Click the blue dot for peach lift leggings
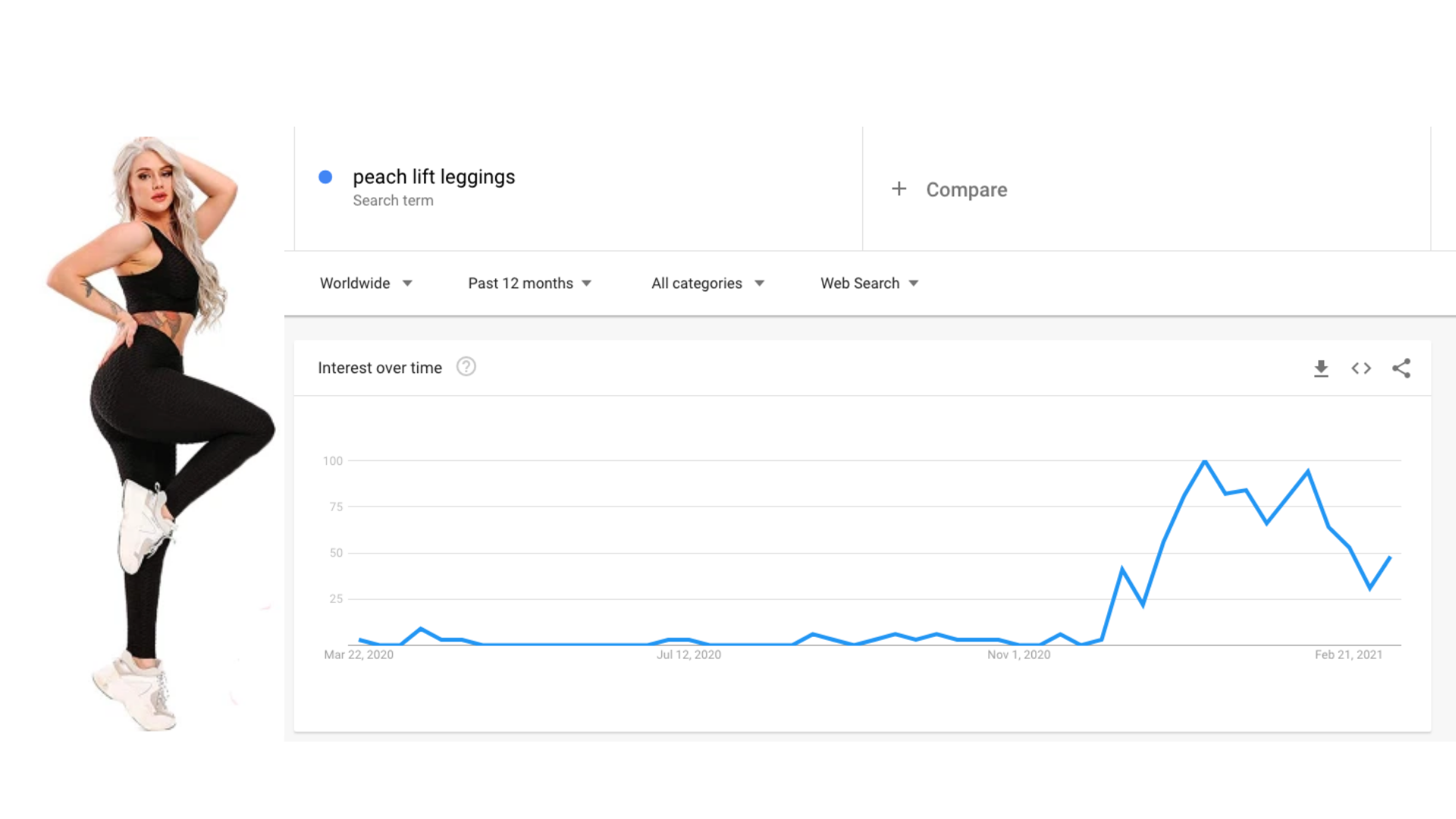Image resolution: width=1456 pixels, height=819 pixels. point(325,177)
